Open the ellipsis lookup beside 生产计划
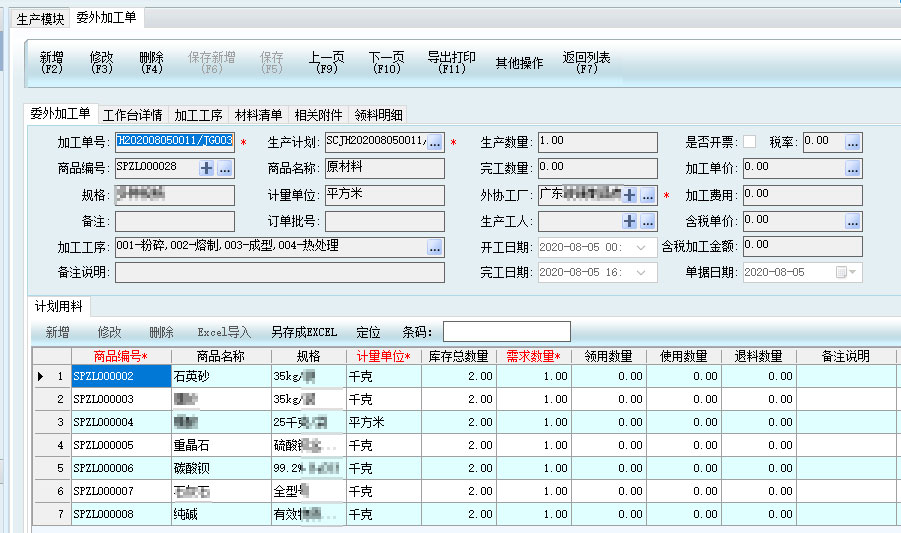901x533 pixels. pos(435,142)
